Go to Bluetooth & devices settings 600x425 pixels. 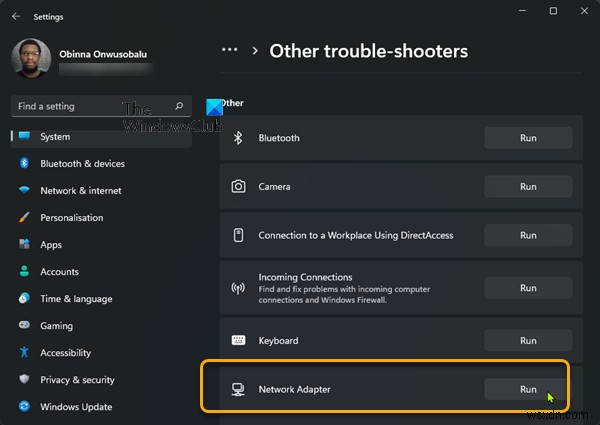[x=82, y=164]
